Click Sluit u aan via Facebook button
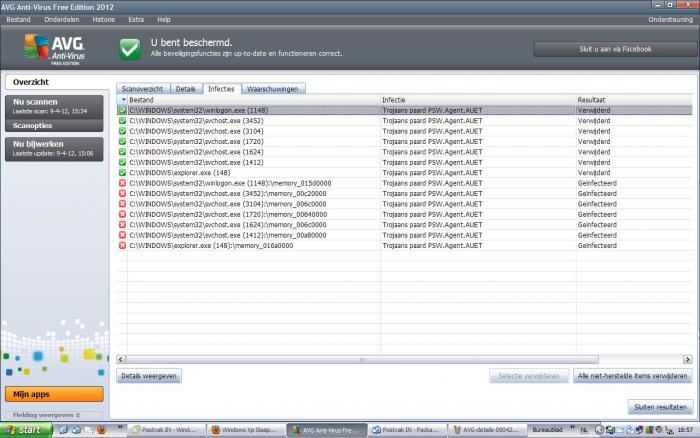Screen dimensions: 700x438 (x=616, y=49)
